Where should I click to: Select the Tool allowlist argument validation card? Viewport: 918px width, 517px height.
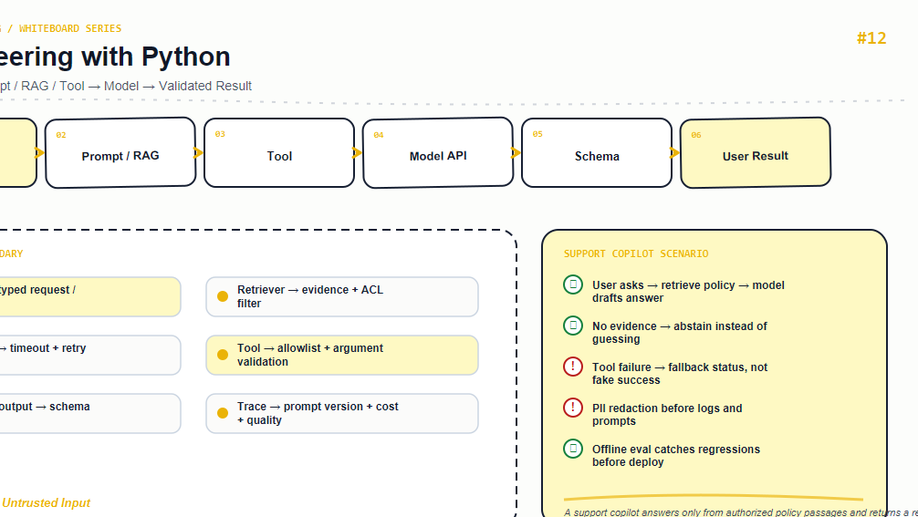tap(342, 355)
